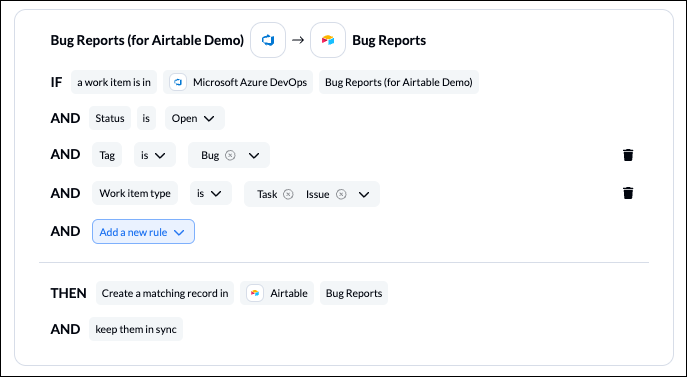
Task: Click the Airtable icon in header
Action: [x=328, y=40]
